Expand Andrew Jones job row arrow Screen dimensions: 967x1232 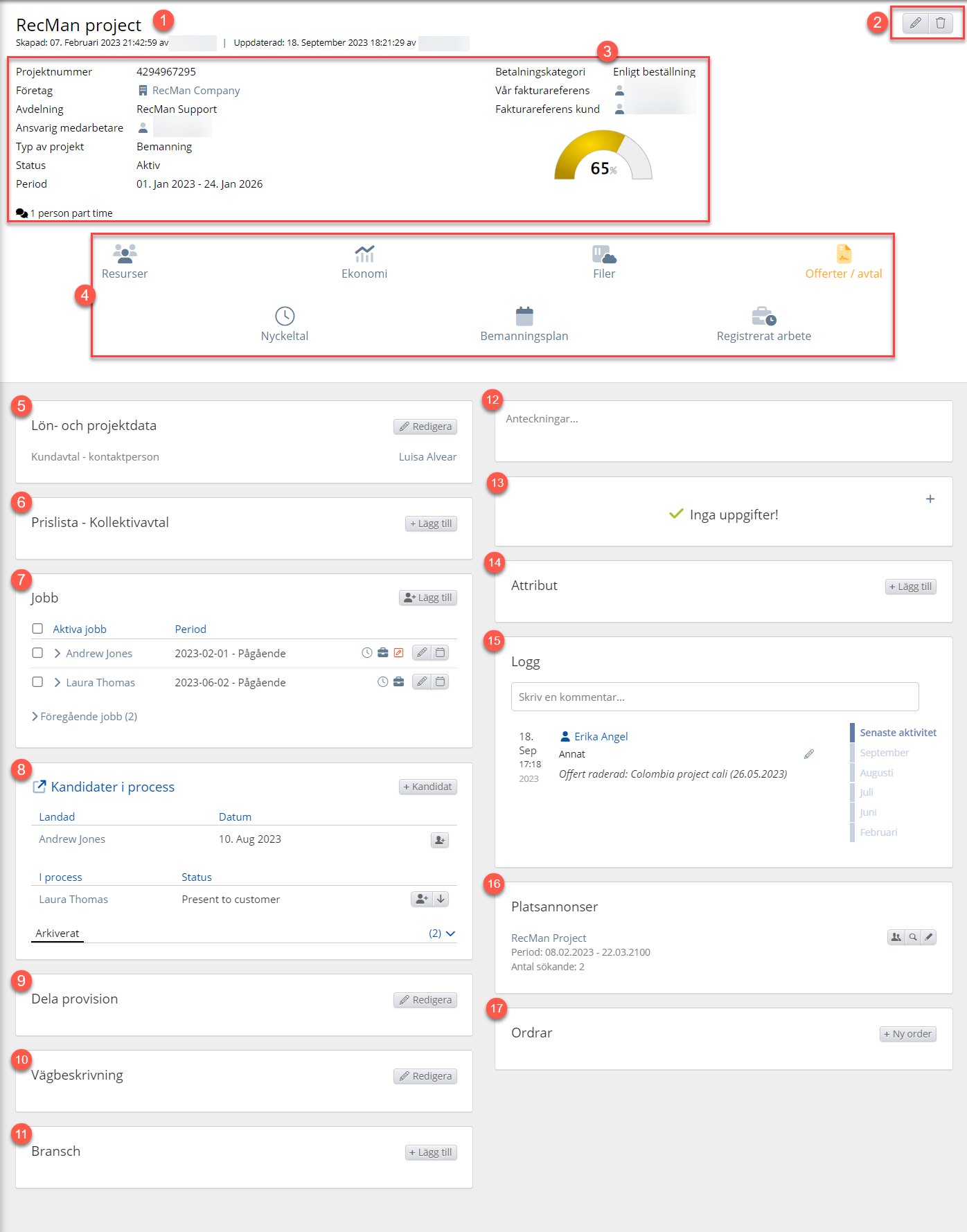coord(57,653)
